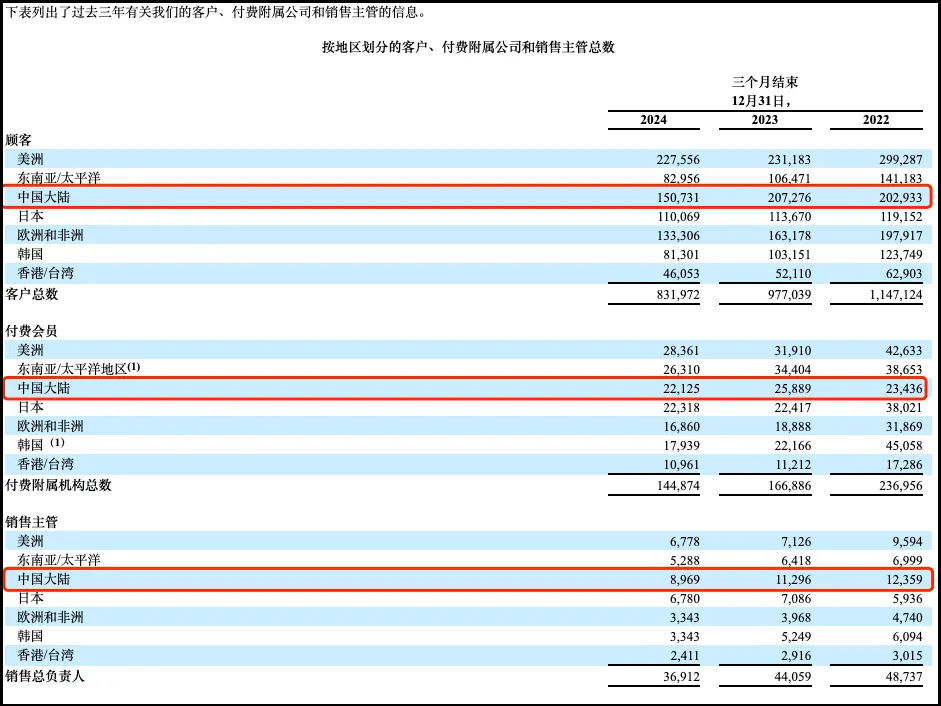The height and width of the screenshot is (706, 941).
Task: Select value 123,749
Action: click(901, 255)
